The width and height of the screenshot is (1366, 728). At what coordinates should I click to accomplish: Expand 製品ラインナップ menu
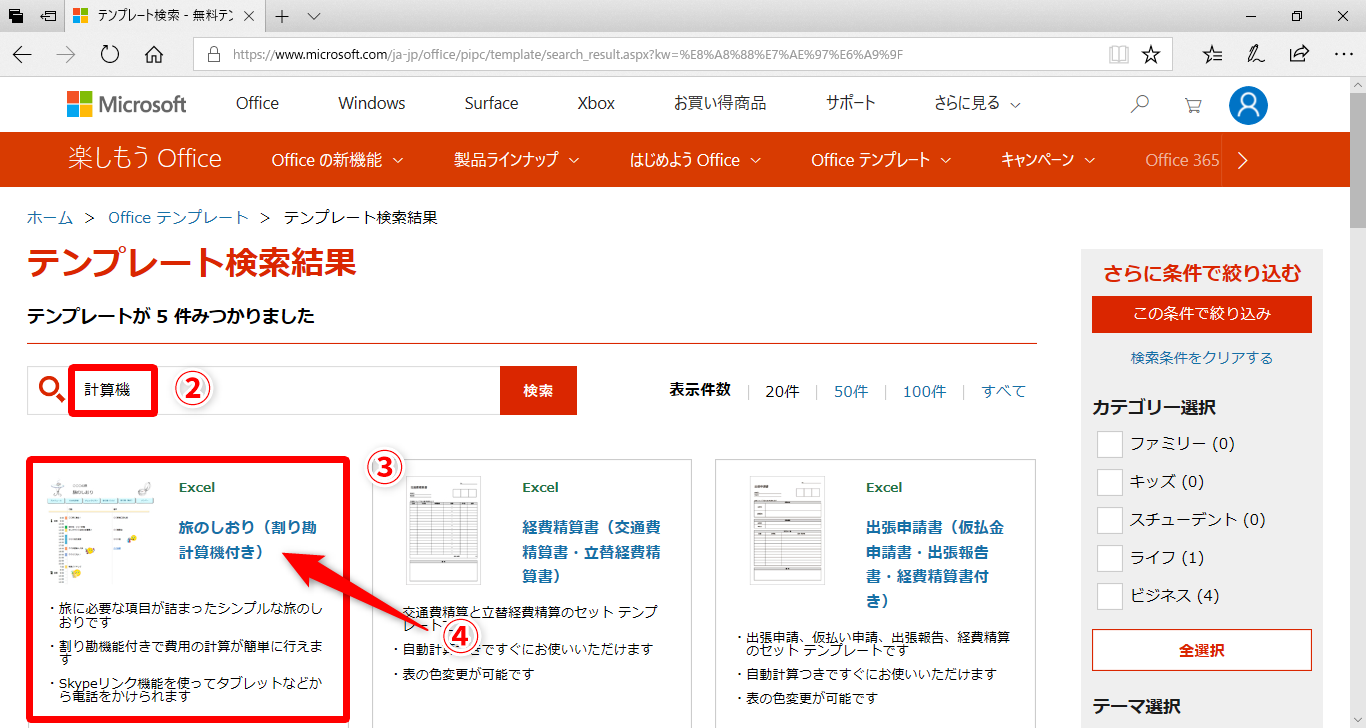(x=519, y=160)
